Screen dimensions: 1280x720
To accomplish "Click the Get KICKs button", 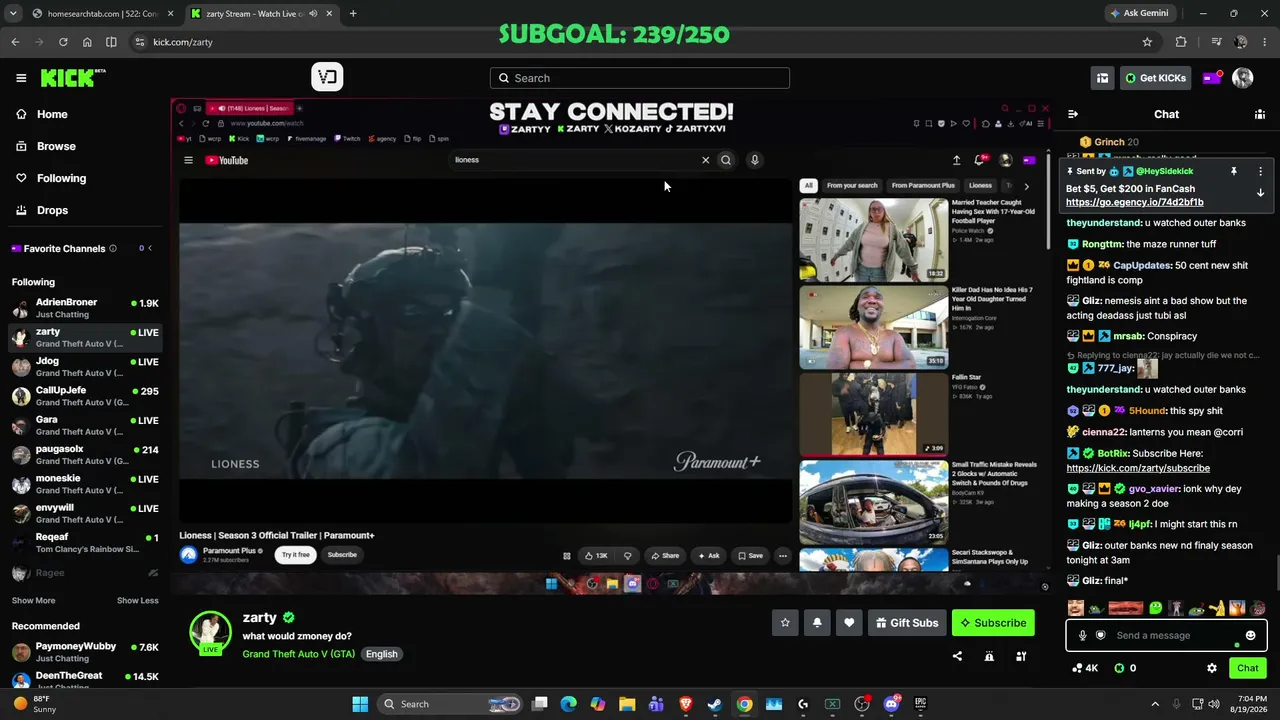I will tap(1155, 78).
